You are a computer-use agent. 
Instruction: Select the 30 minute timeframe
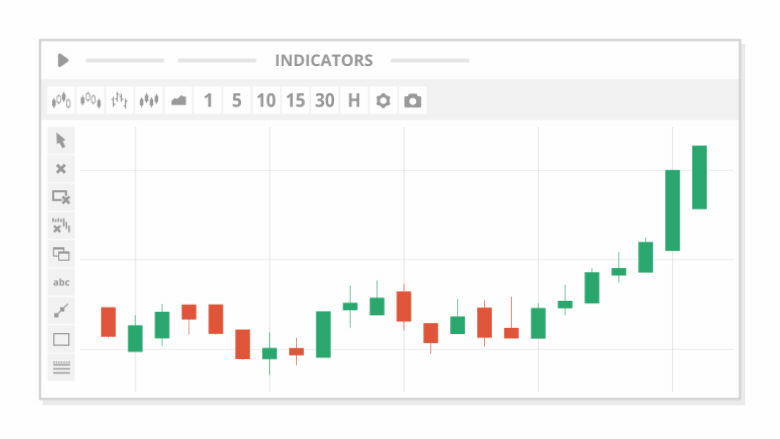324,100
